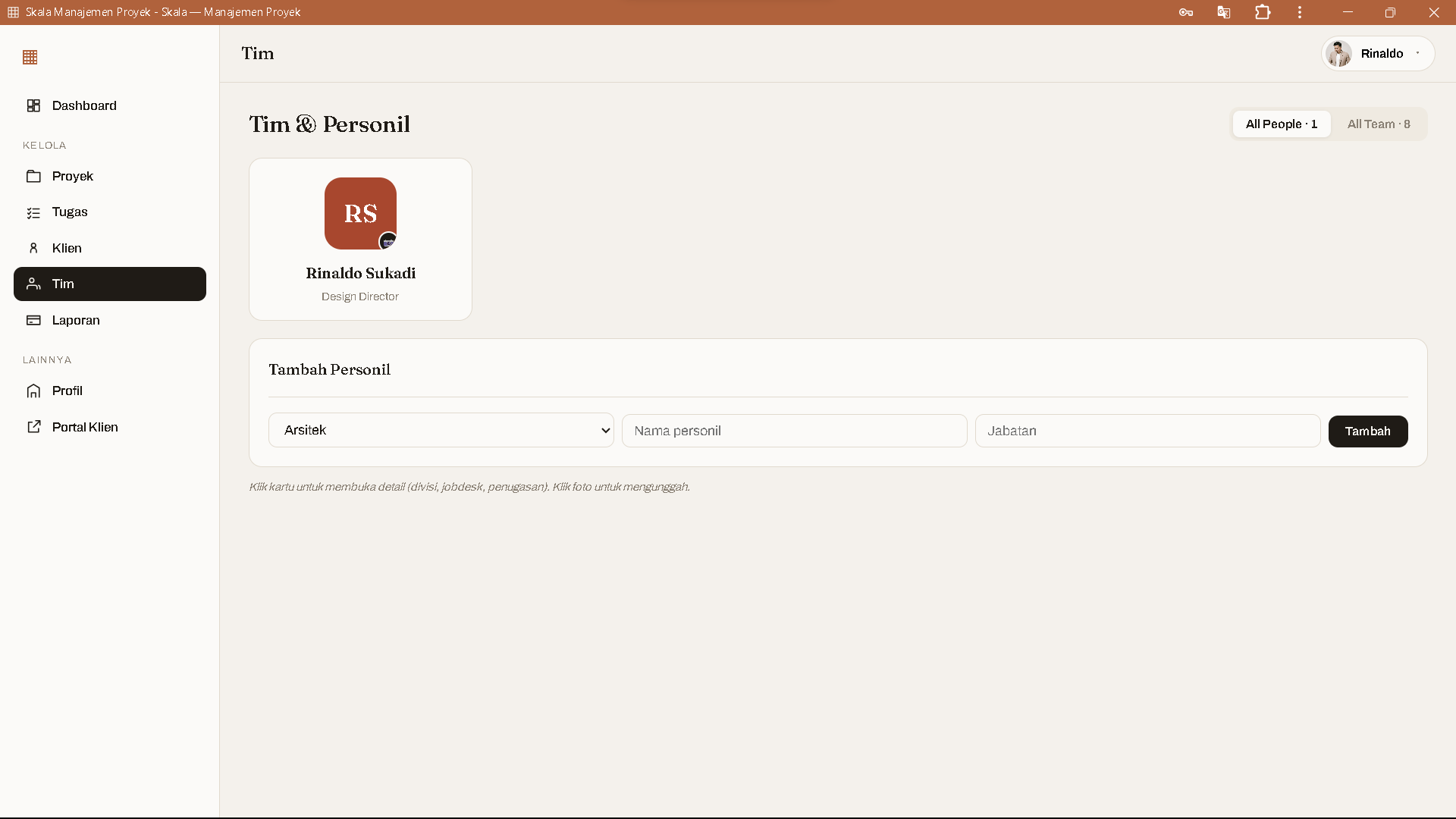The height and width of the screenshot is (819, 1456).
Task: Click the translate icon in title bar
Action: click(1224, 12)
